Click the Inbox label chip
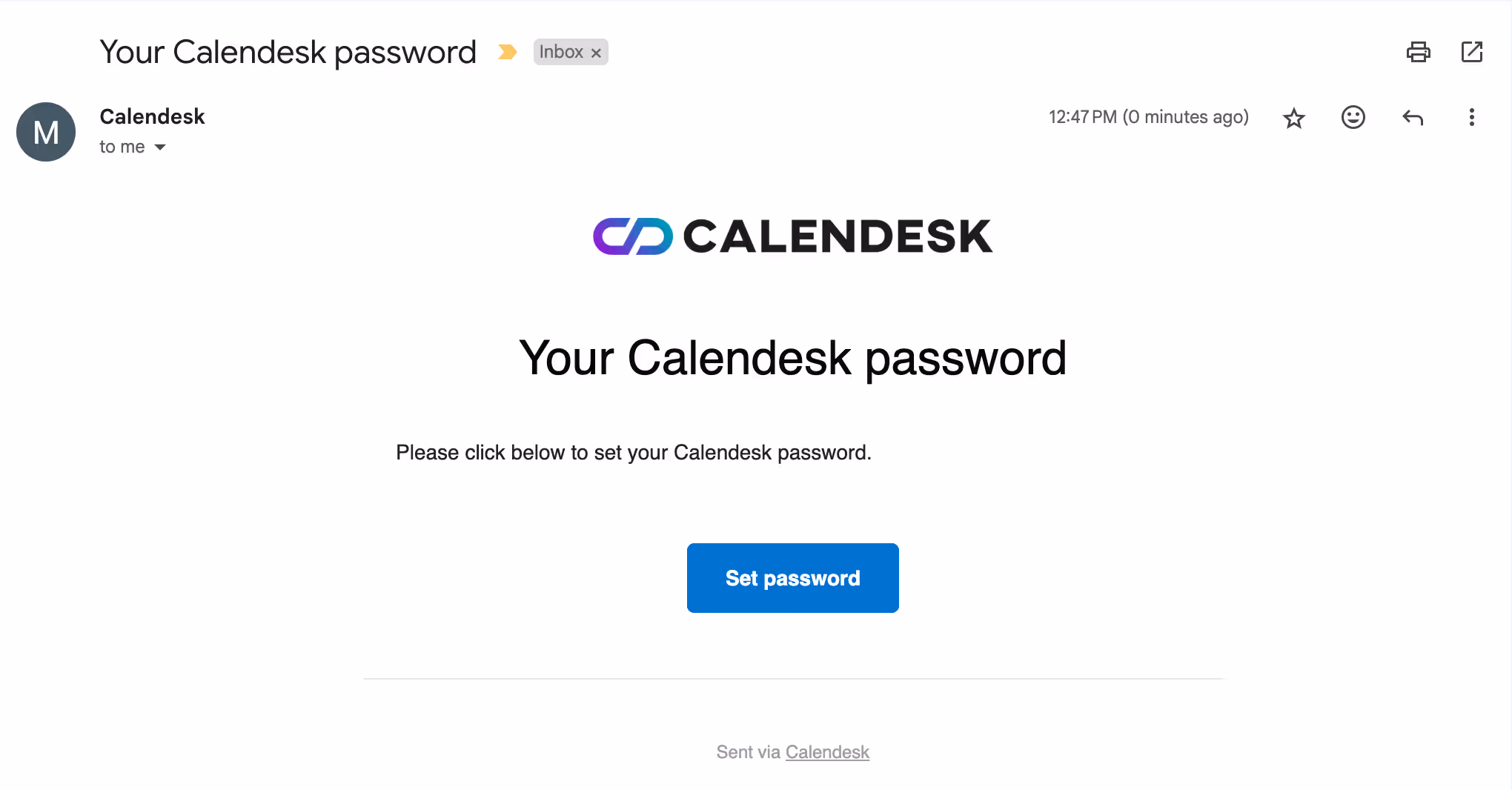 click(561, 52)
